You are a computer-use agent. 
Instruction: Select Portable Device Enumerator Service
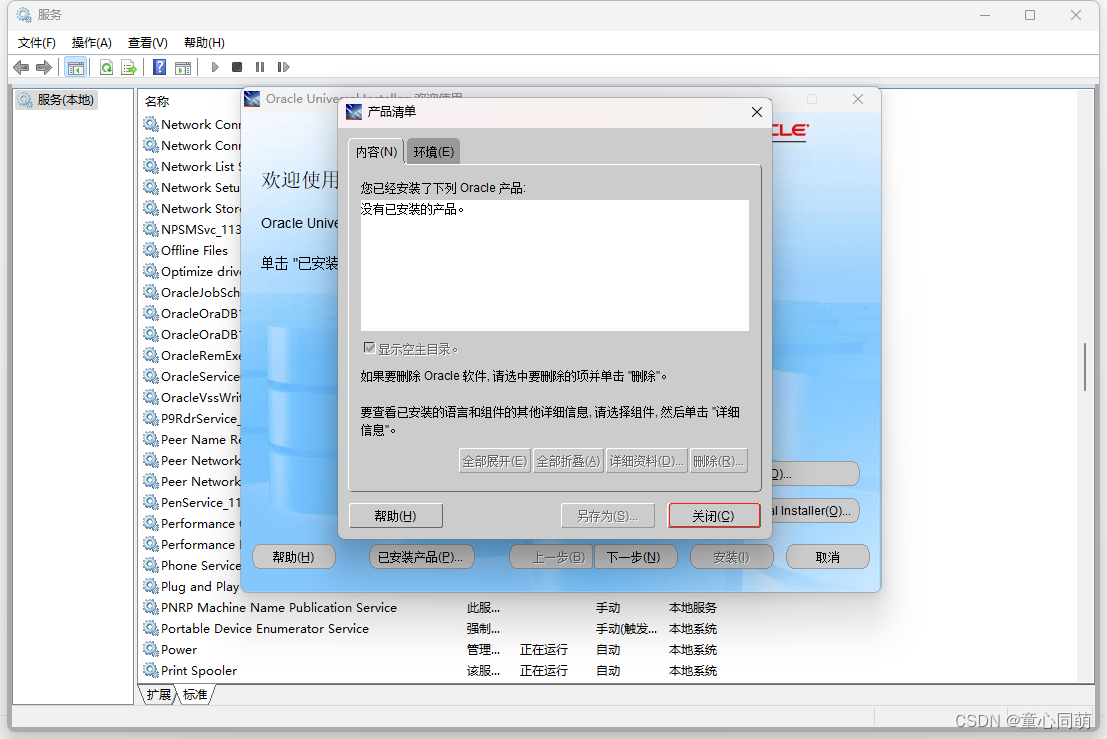tap(264, 629)
